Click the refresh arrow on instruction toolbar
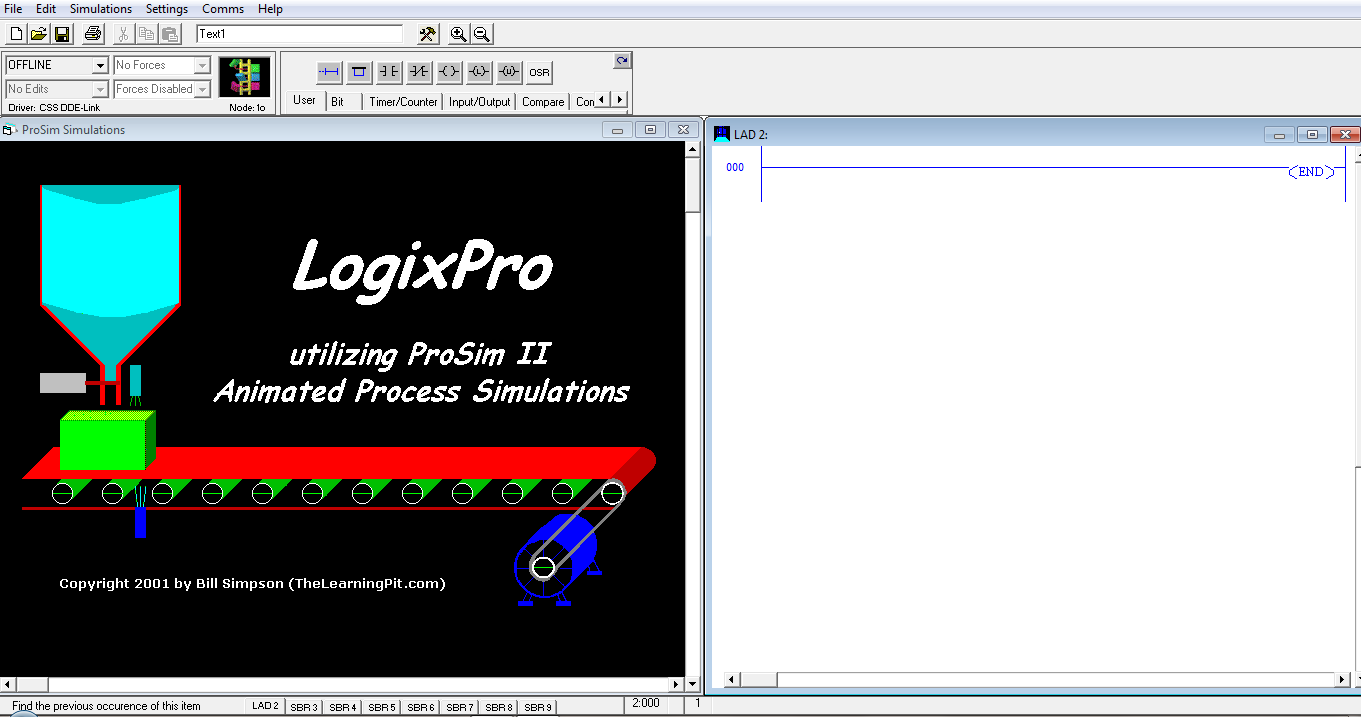 (x=622, y=60)
